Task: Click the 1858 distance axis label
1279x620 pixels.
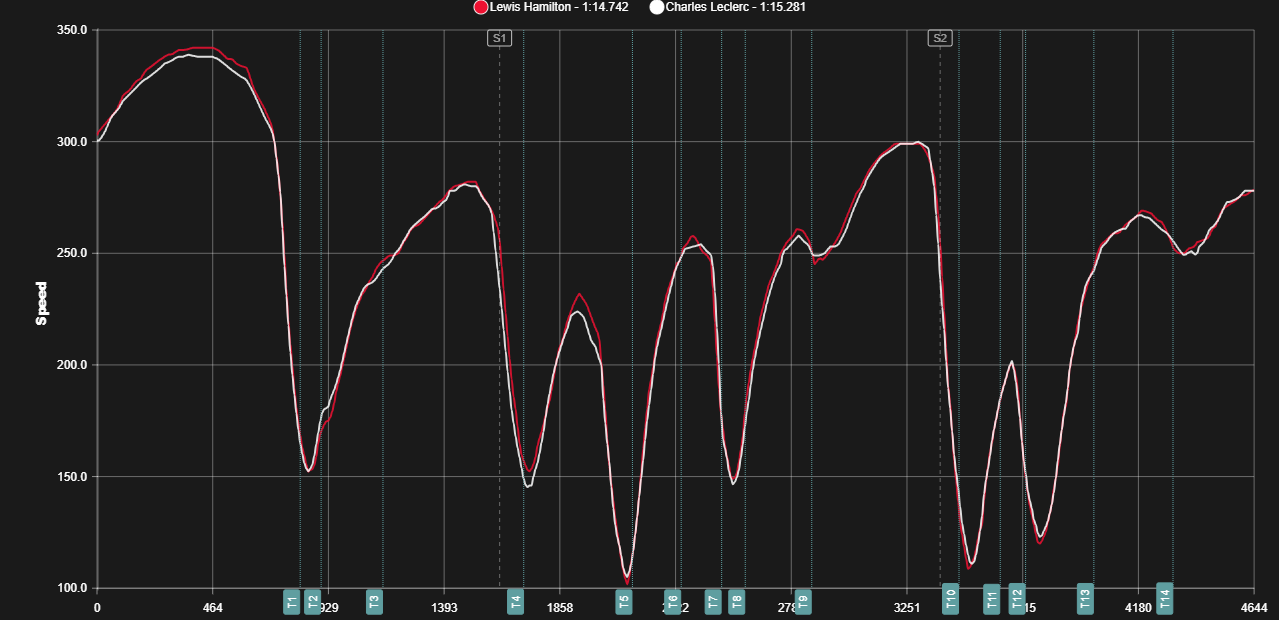Action: point(560,607)
